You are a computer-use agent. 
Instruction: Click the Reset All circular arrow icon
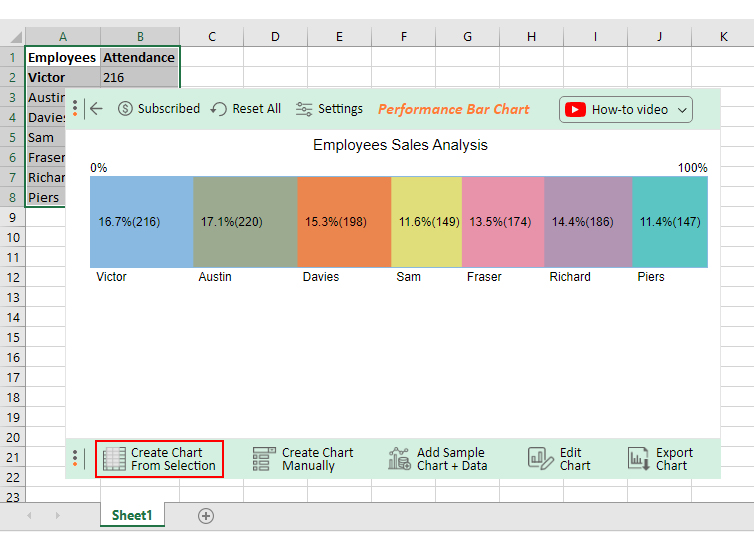219,109
